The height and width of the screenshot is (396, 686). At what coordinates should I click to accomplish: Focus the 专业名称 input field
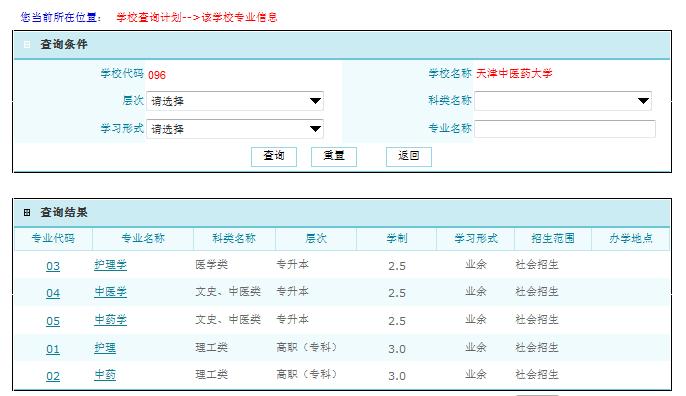[x=565, y=129]
